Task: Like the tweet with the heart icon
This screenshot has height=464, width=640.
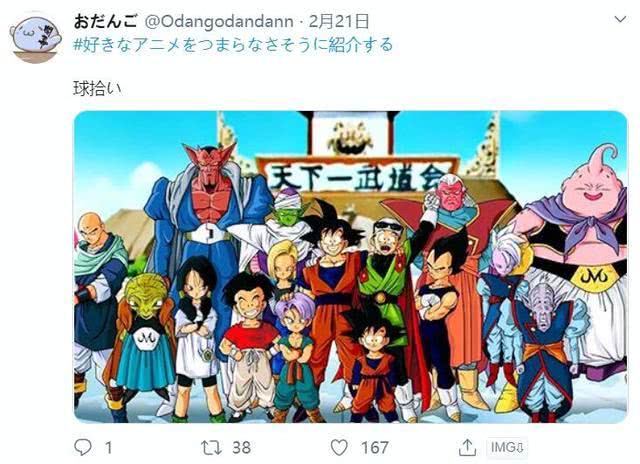Action: tap(339, 448)
